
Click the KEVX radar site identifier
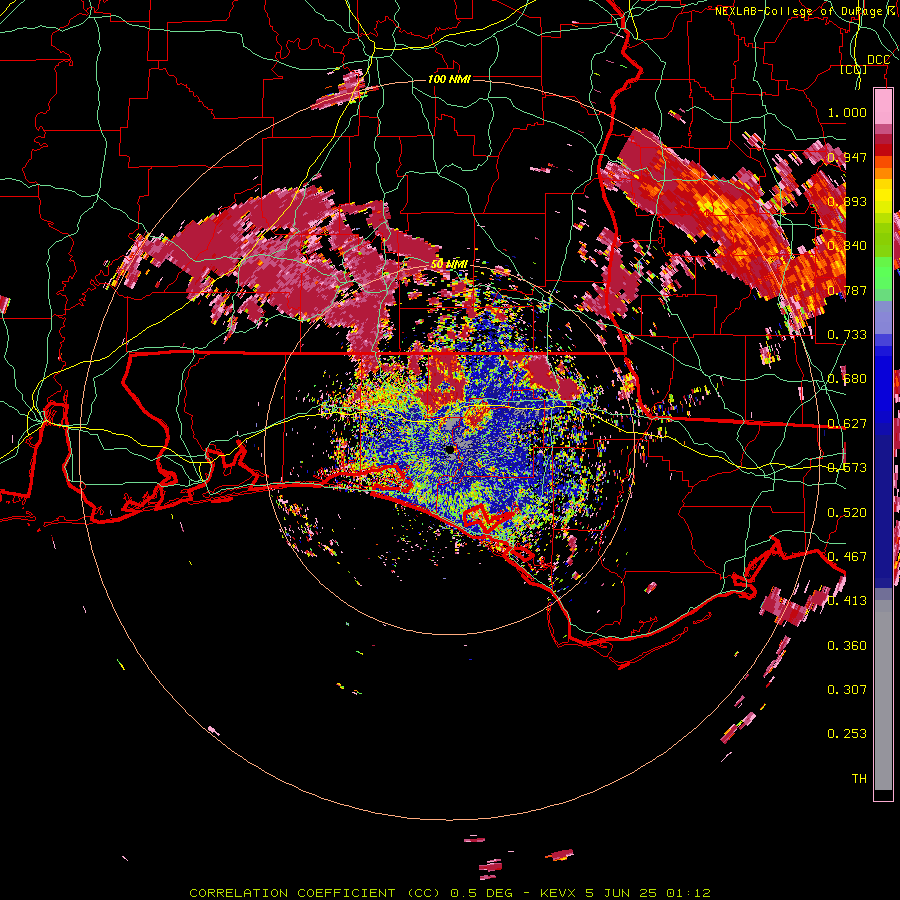tap(559, 893)
